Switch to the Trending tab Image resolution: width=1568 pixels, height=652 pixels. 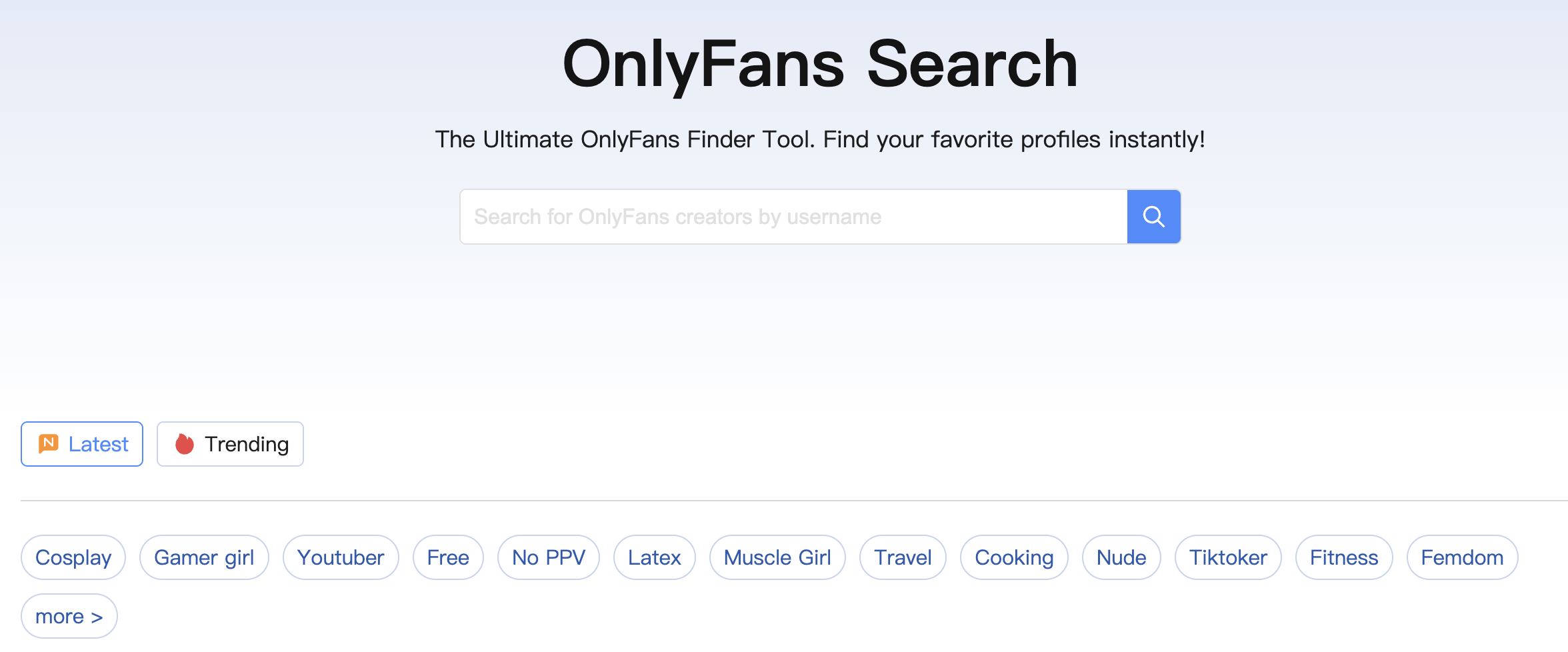click(x=230, y=444)
